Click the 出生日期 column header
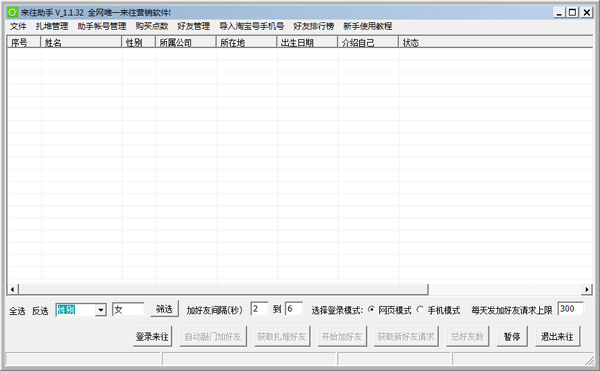The image size is (600, 371). click(307, 42)
